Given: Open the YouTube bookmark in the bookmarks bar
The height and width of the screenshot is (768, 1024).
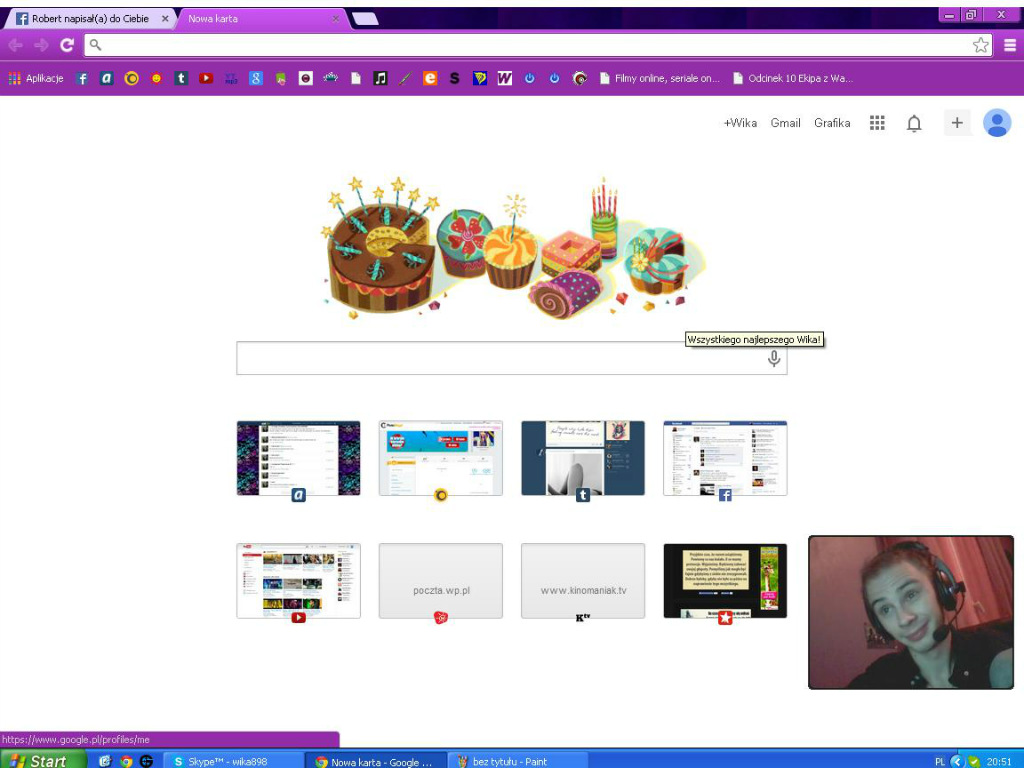Looking at the screenshot, I should coord(206,78).
